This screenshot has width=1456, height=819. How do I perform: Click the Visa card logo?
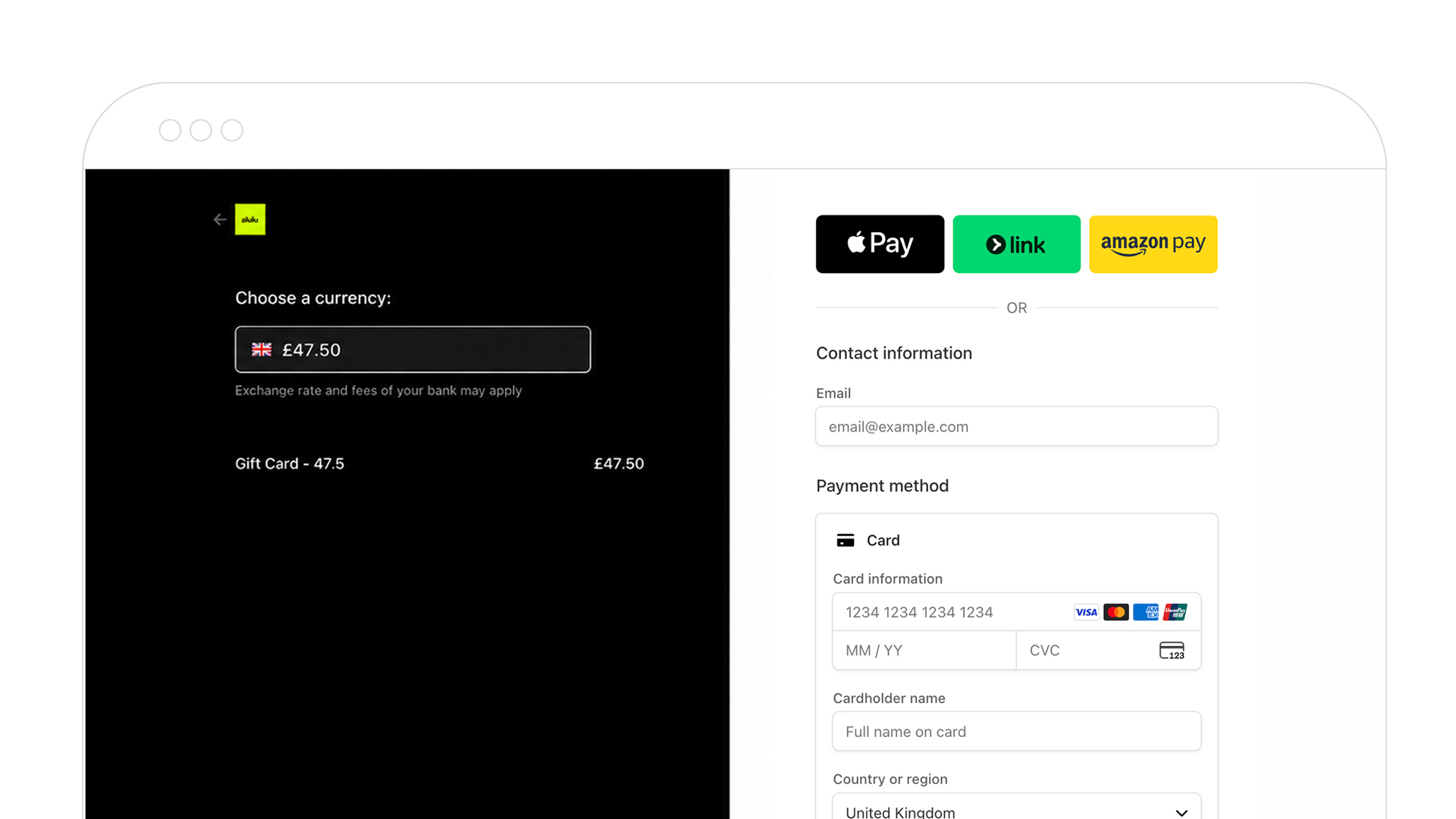(1087, 612)
